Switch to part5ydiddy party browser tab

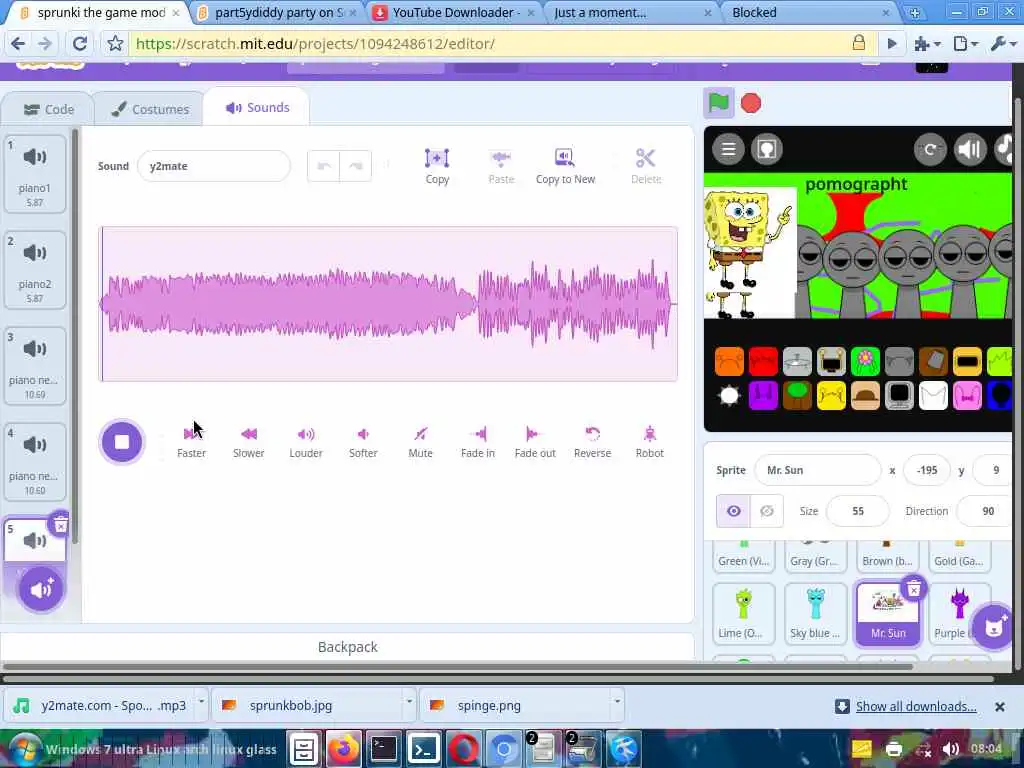coord(279,12)
